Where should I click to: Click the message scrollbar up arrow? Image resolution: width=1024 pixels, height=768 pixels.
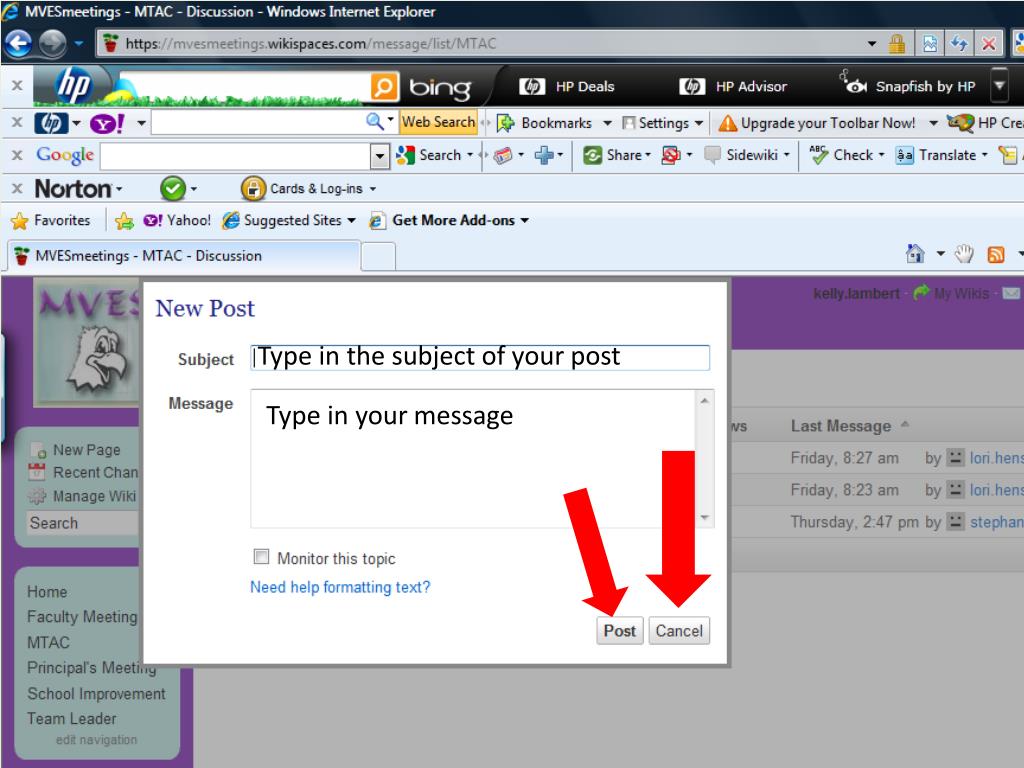705,400
